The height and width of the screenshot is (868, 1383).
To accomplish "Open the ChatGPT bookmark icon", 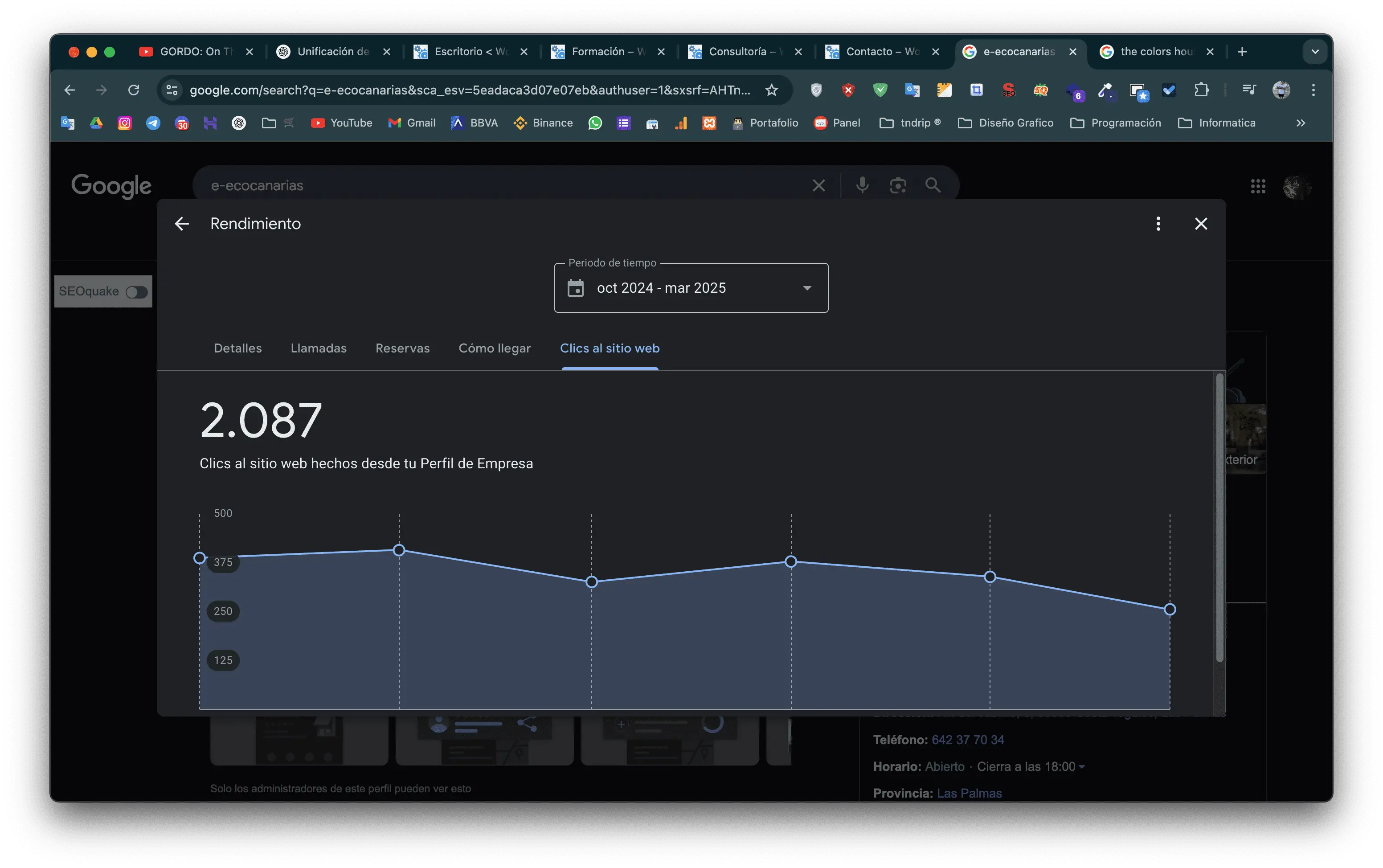I will pyautogui.click(x=239, y=123).
